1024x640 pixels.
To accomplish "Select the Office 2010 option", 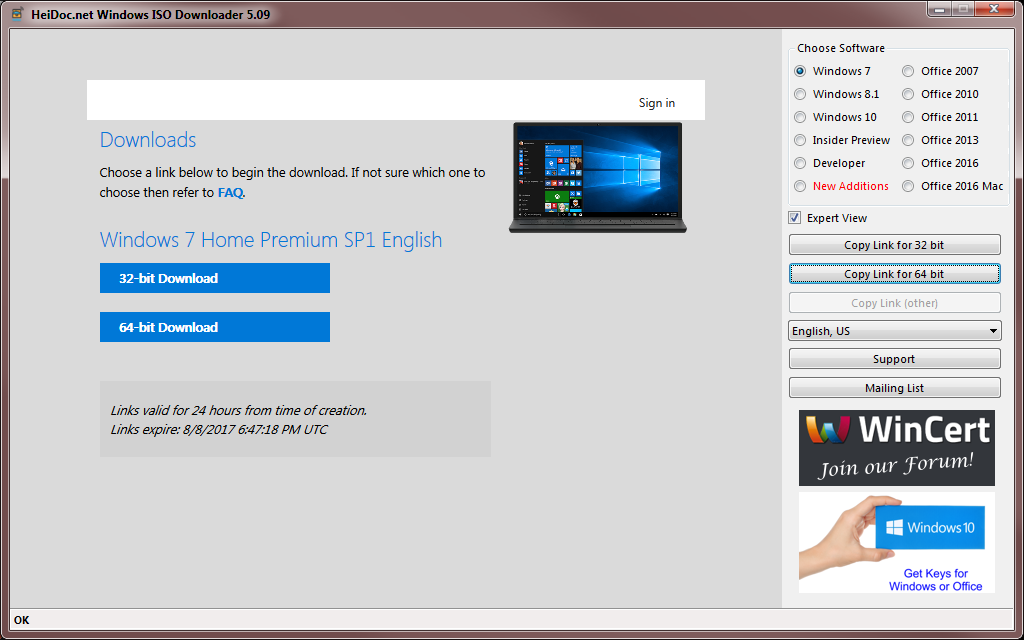I will (908, 94).
